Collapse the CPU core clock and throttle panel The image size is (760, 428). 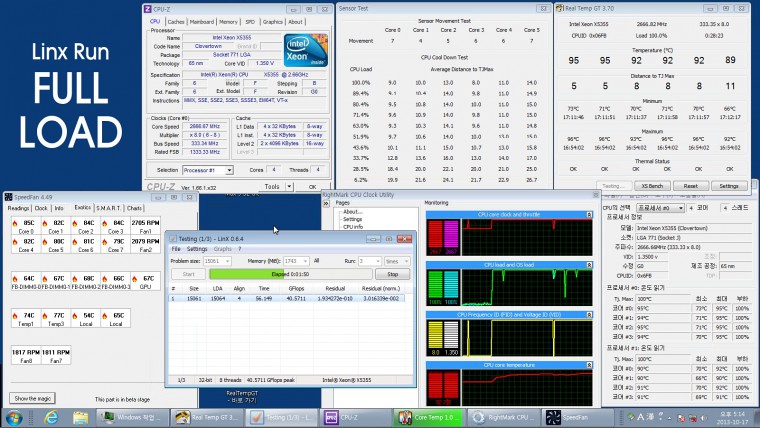click(x=589, y=214)
